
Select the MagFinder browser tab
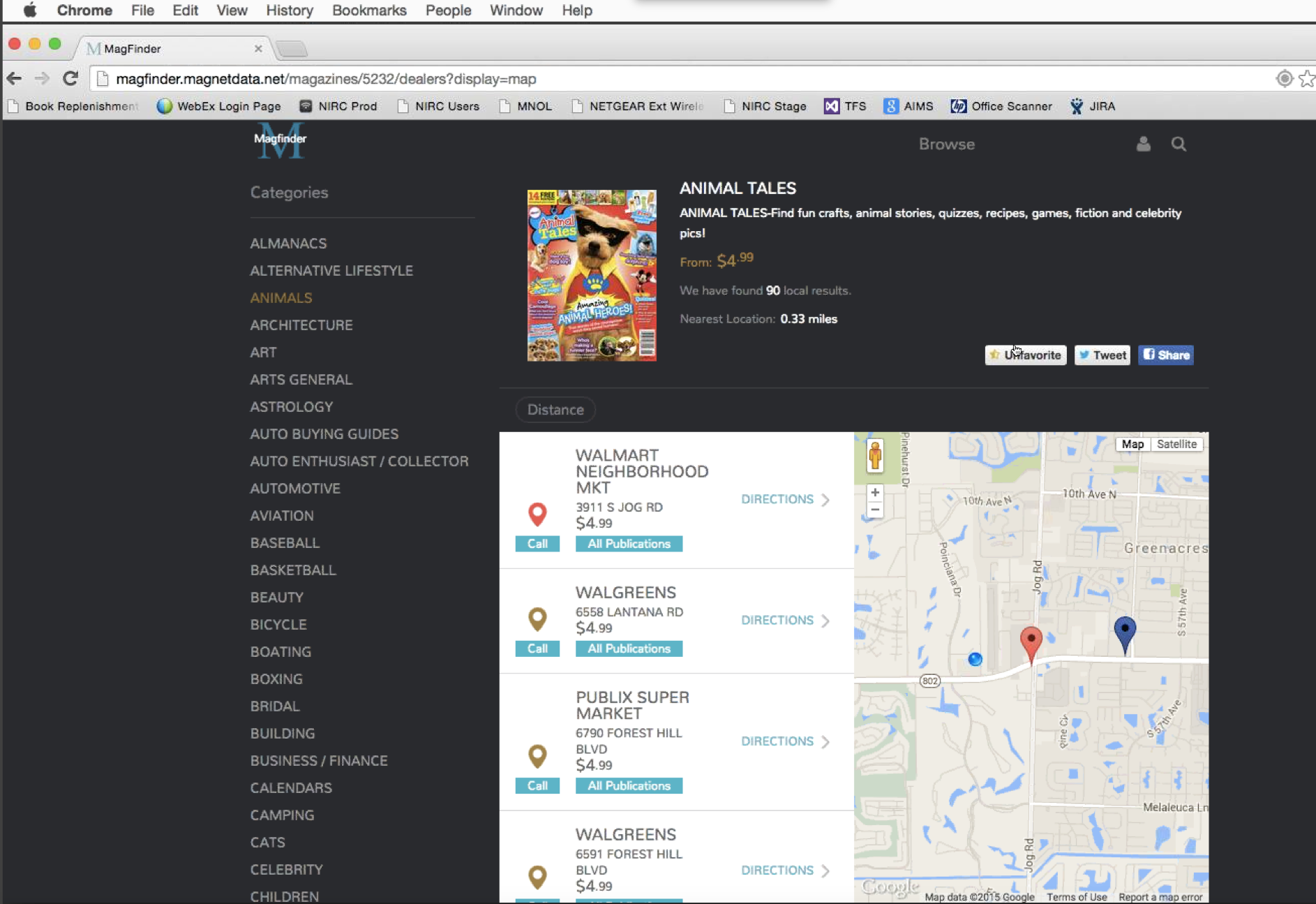tap(171, 48)
